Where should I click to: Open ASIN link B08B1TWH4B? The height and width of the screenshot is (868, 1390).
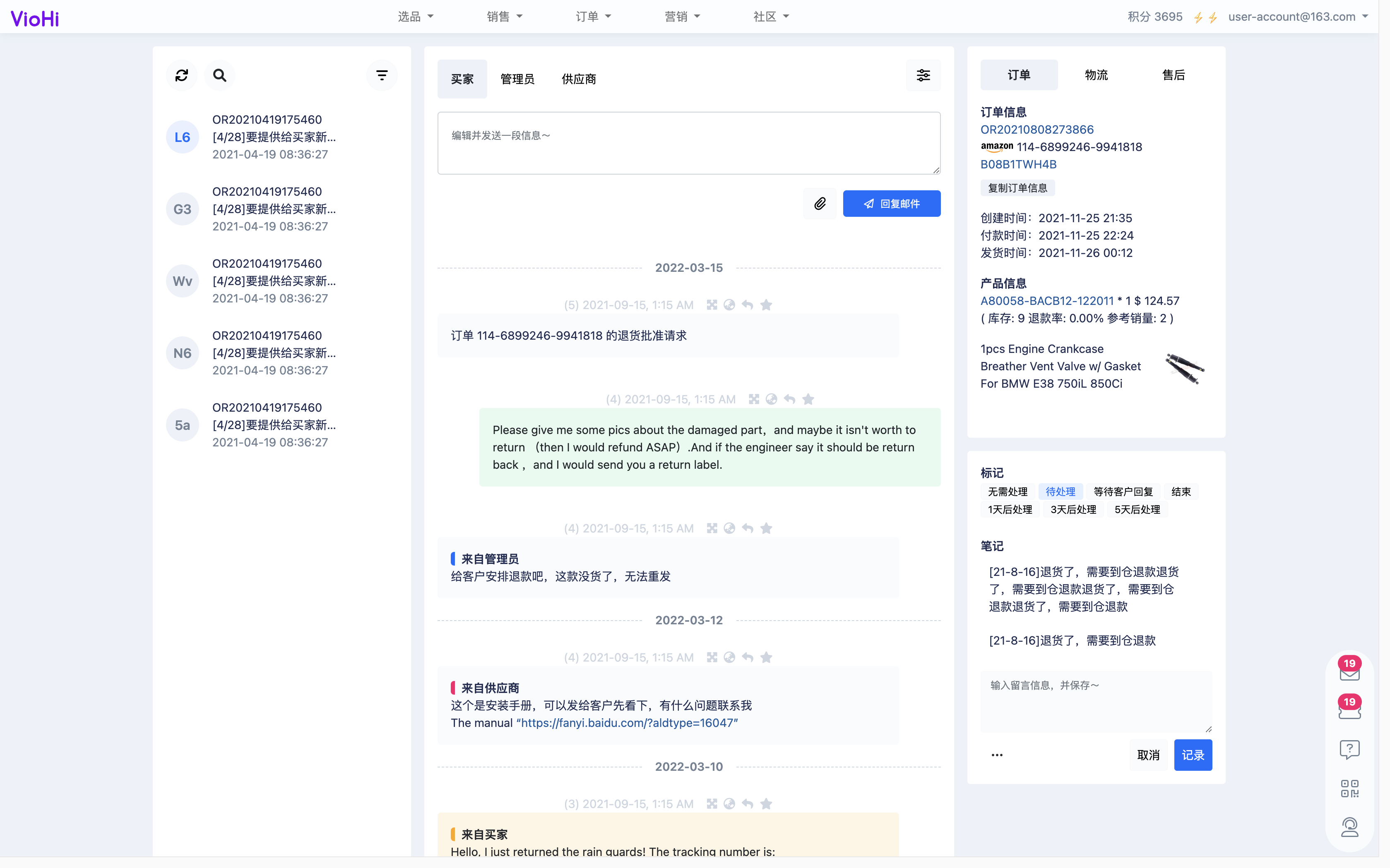point(1018,164)
